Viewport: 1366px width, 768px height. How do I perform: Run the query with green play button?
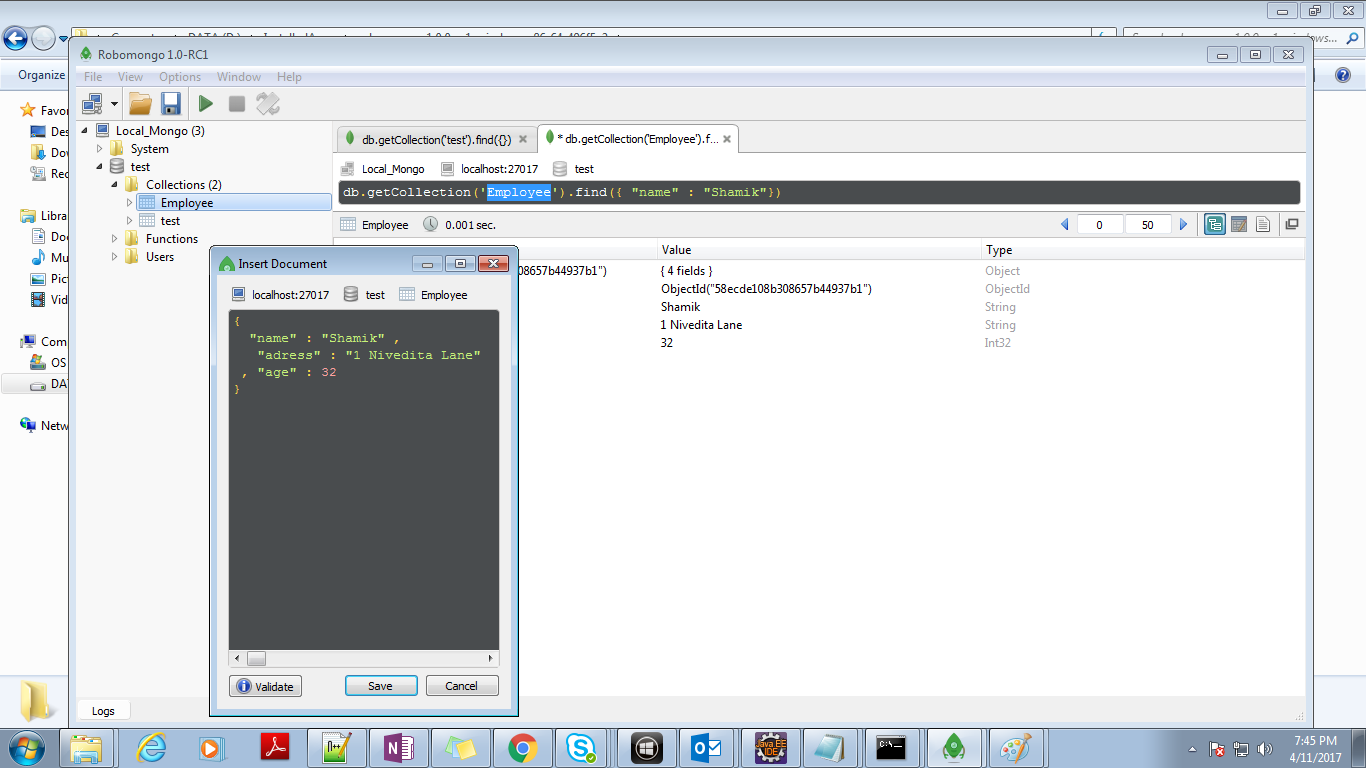click(x=205, y=103)
